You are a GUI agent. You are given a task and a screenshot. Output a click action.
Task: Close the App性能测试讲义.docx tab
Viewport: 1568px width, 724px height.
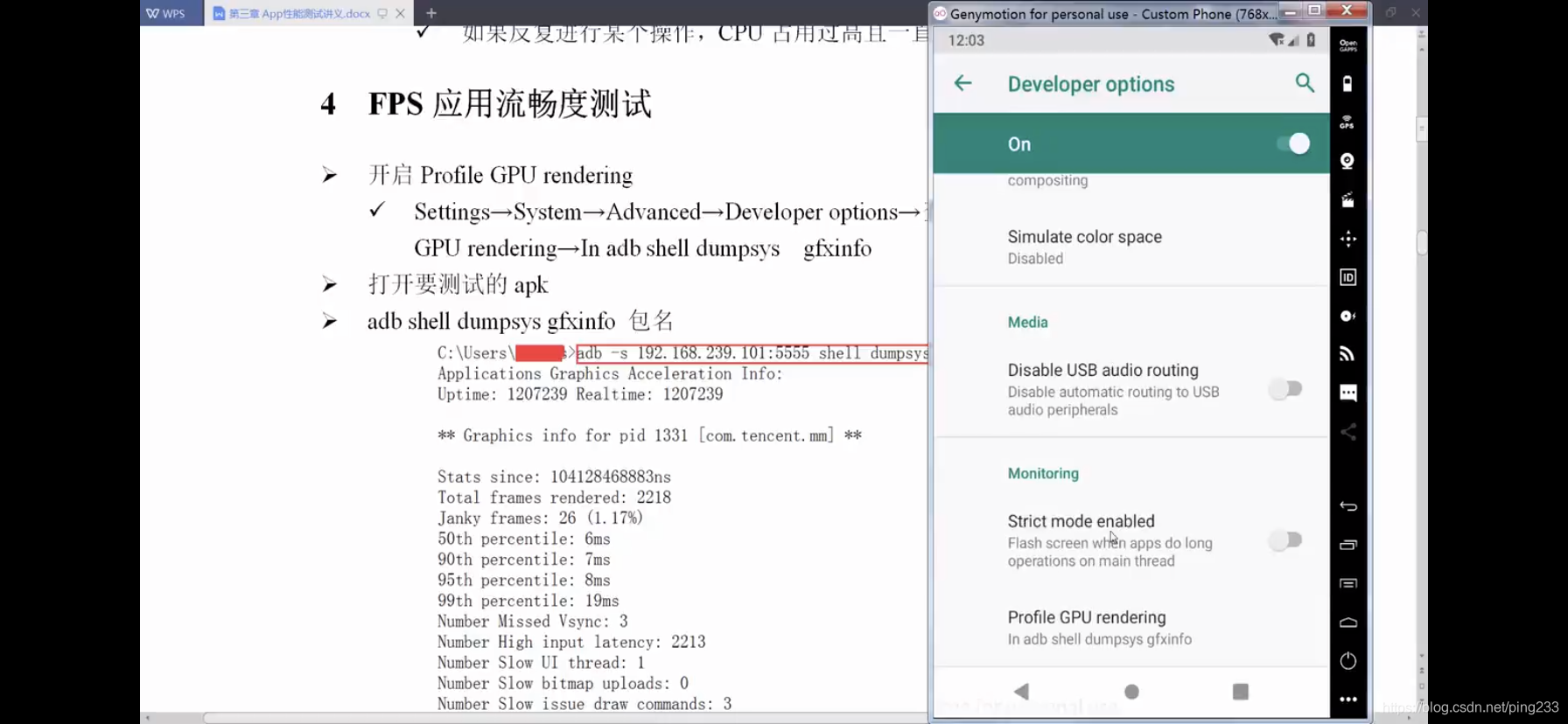pyautogui.click(x=400, y=13)
